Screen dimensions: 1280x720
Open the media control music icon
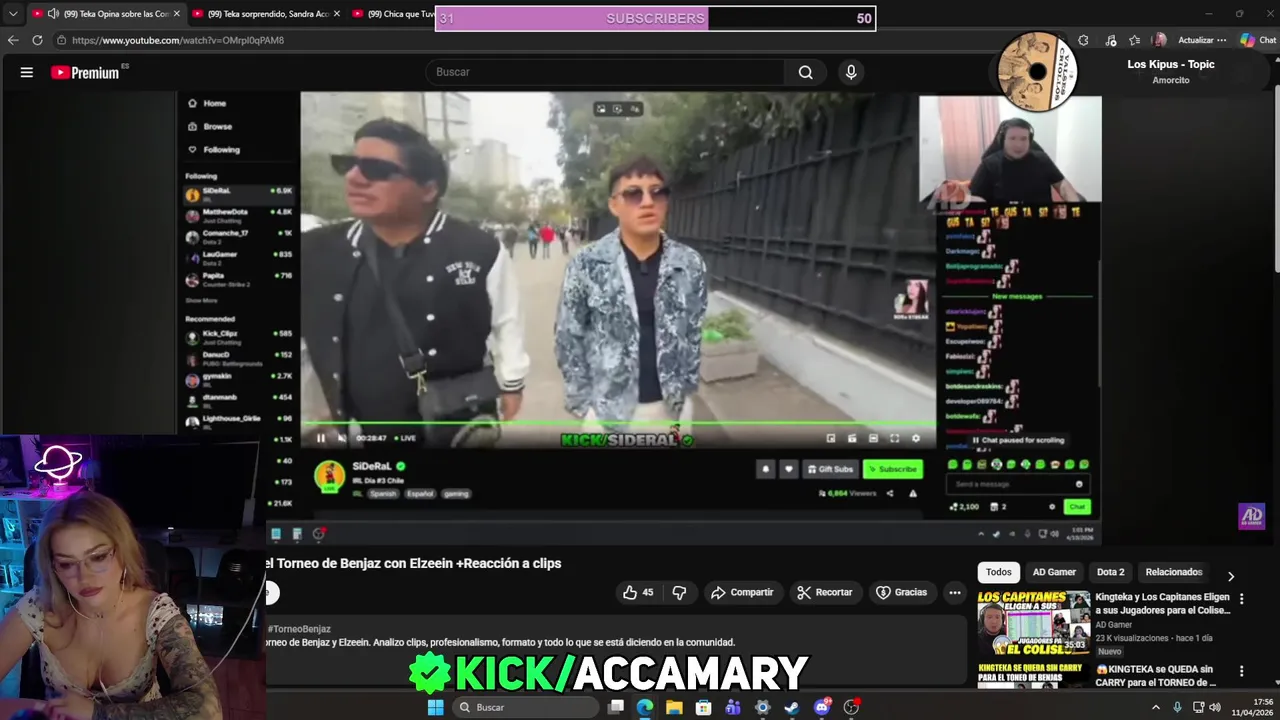(1111, 40)
